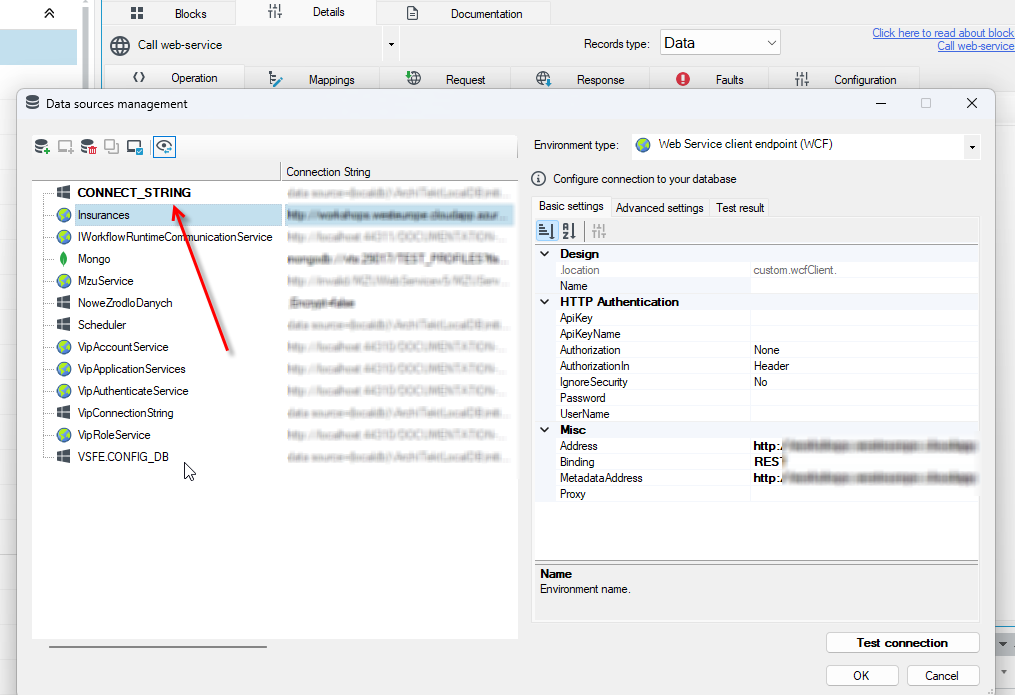Toggle the eye visibility button for connection strings
The image size is (1015, 695).
tap(164, 147)
